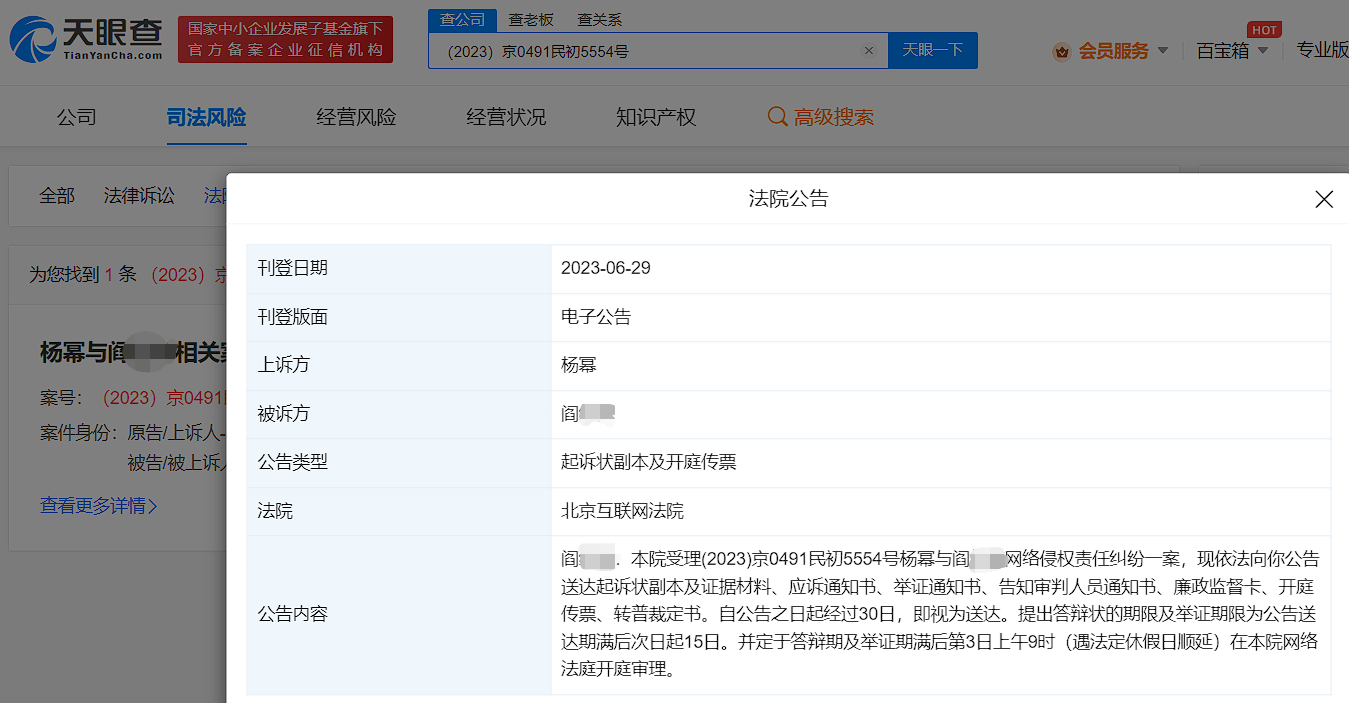Click the 会员服务 crown icon
The height and width of the screenshot is (703, 1349).
click(x=1061, y=51)
